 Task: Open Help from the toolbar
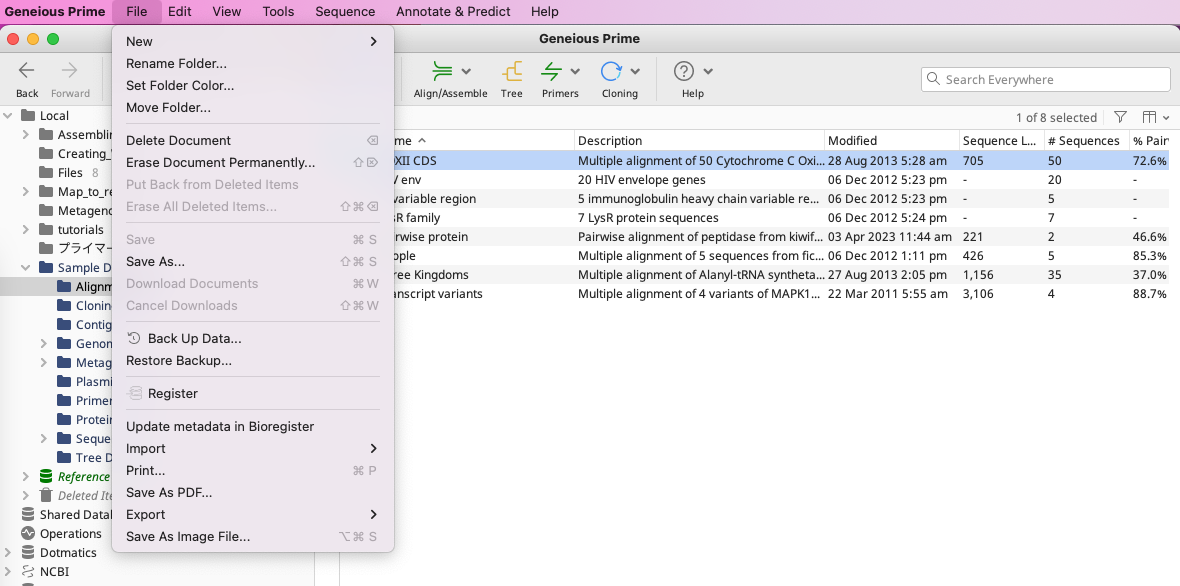tap(684, 72)
